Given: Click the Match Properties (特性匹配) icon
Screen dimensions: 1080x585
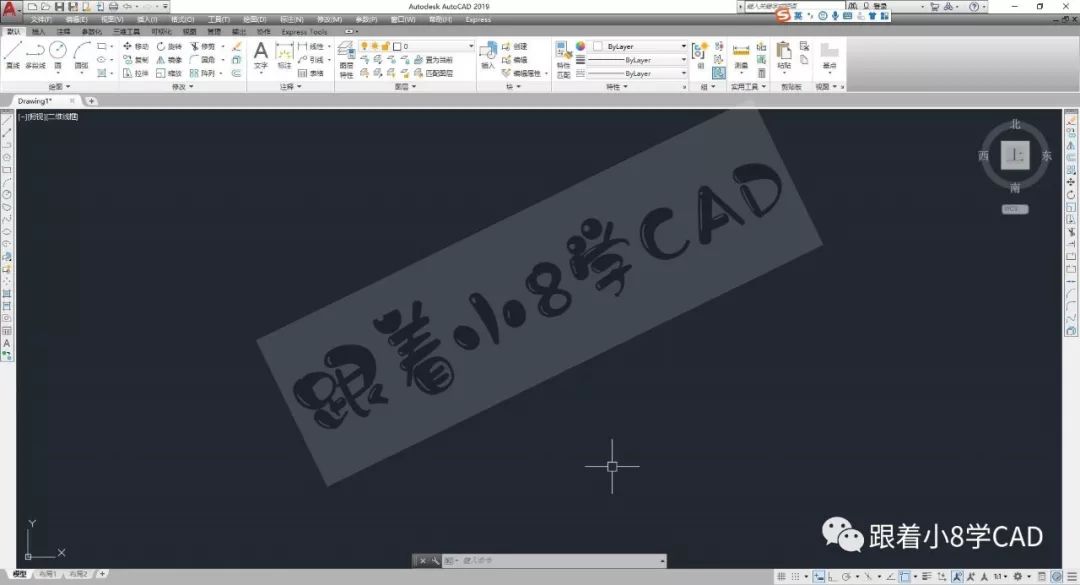Looking at the screenshot, I should (x=563, y=59).
